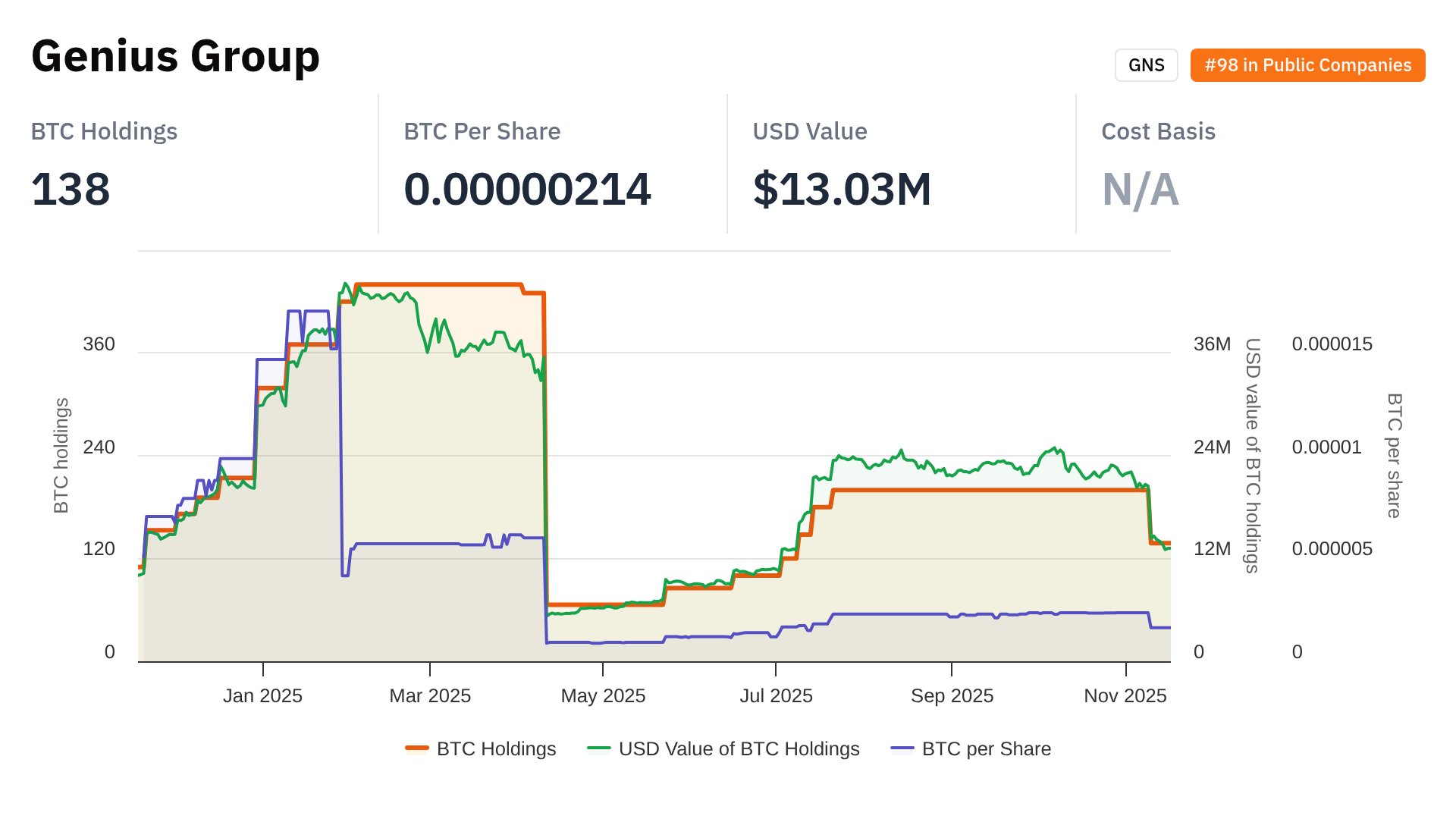Click the Jul 2025 axis label
1456x819 pixels.
coord(776,695)
